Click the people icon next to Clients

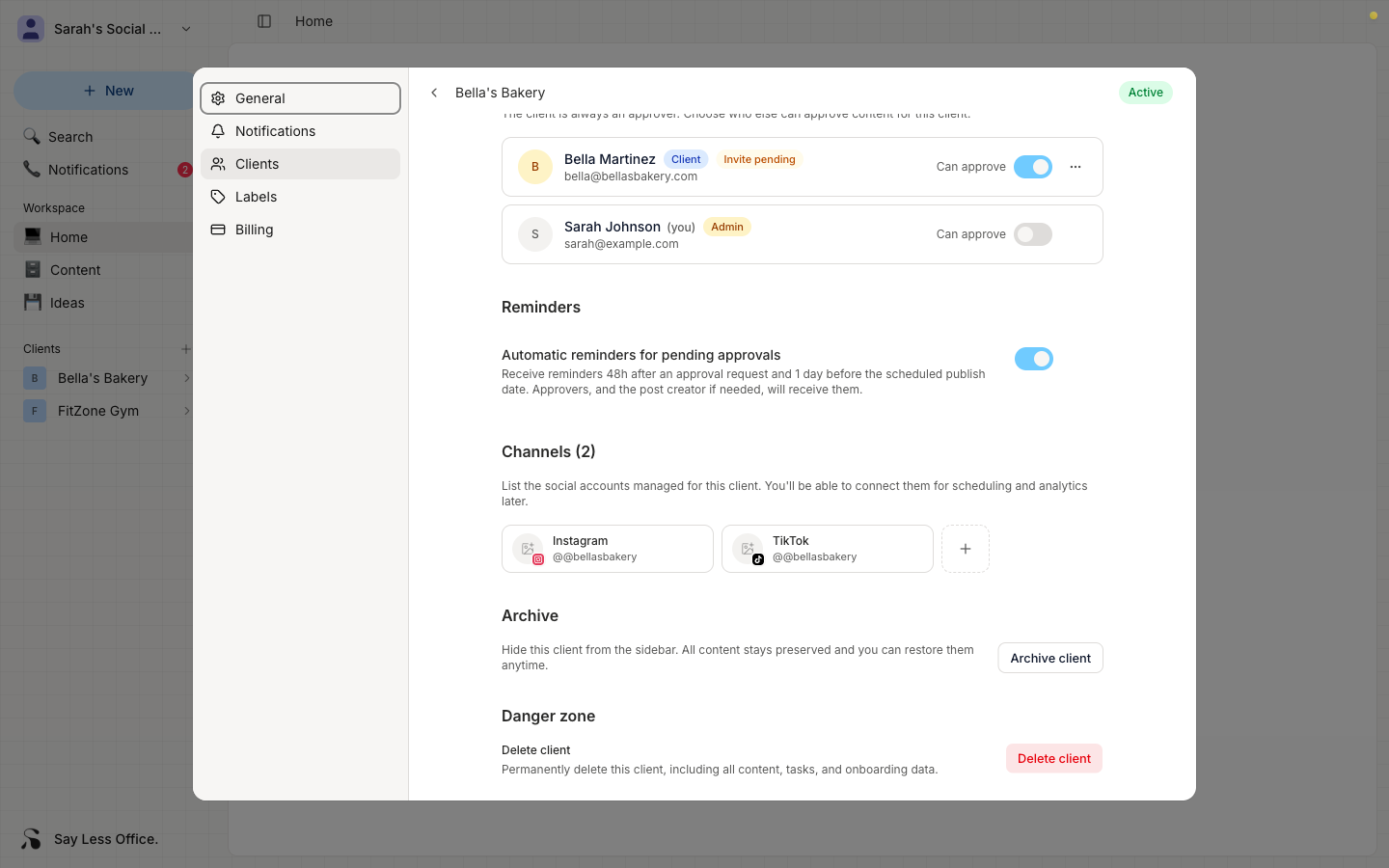(x=218, y=164)
